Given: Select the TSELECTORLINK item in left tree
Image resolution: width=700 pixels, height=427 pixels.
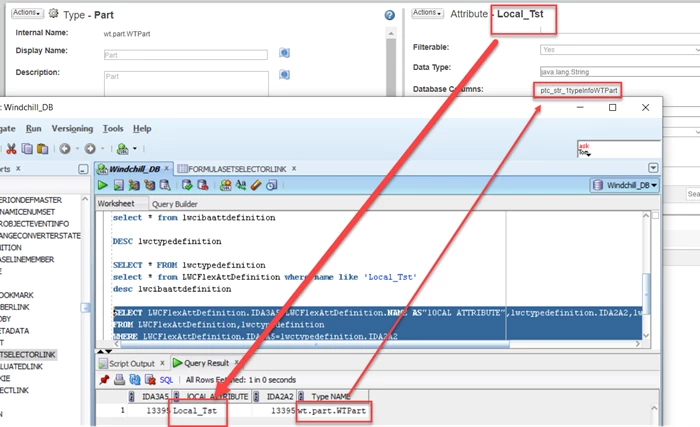Looking at the screenshot, I should (28, 355).
